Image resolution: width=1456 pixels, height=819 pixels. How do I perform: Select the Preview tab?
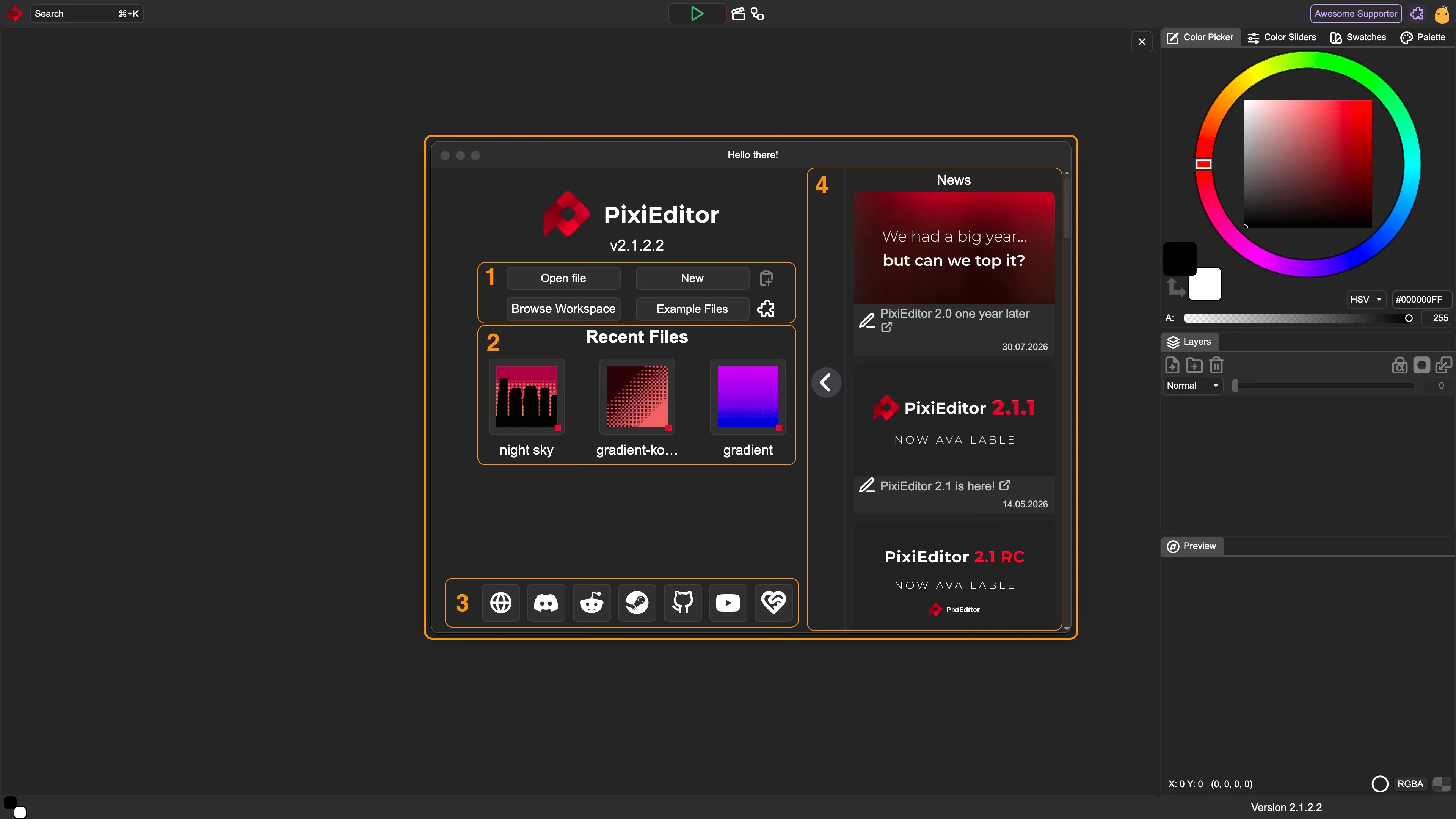coord(1192,546)
